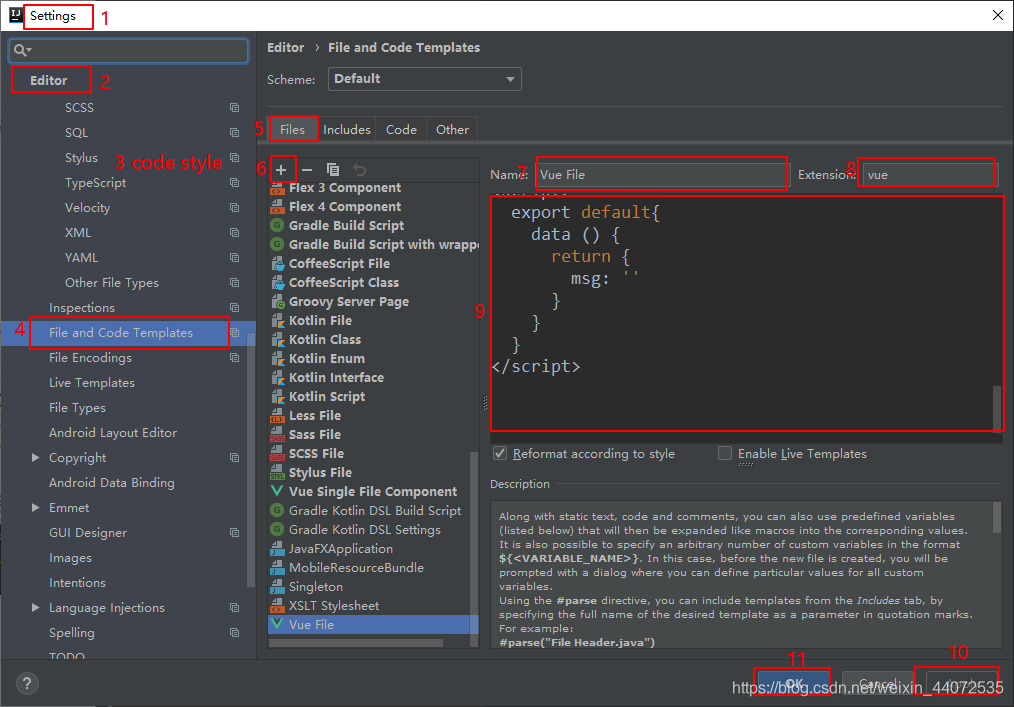Click the IntelliJ logo in the title bar
Image resolution: width=1014 pixels, height=707 pixels.
tap(15, 15)
